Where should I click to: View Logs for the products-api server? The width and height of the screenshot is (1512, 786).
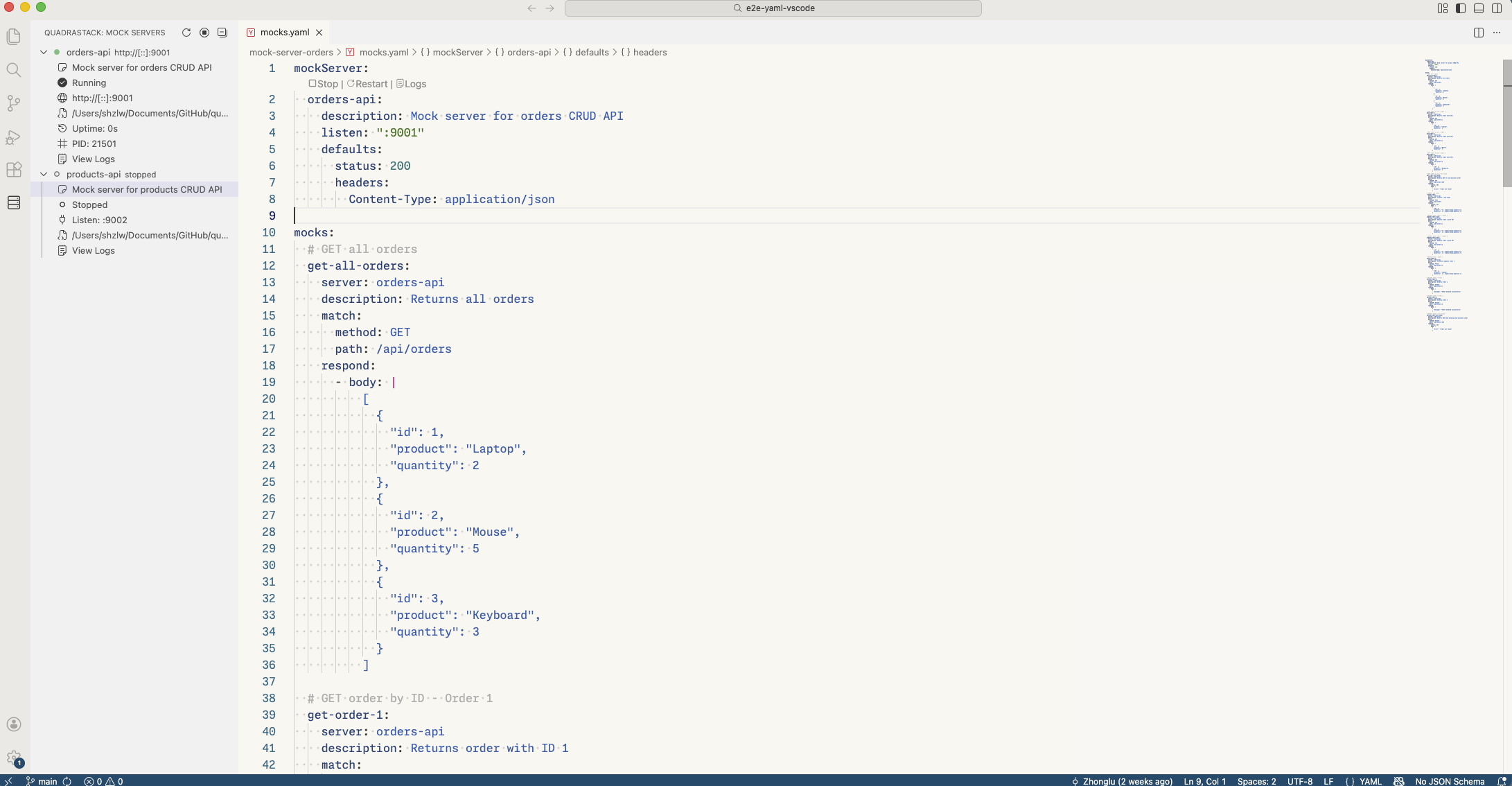pyautogui.click(x=94, y=250)
